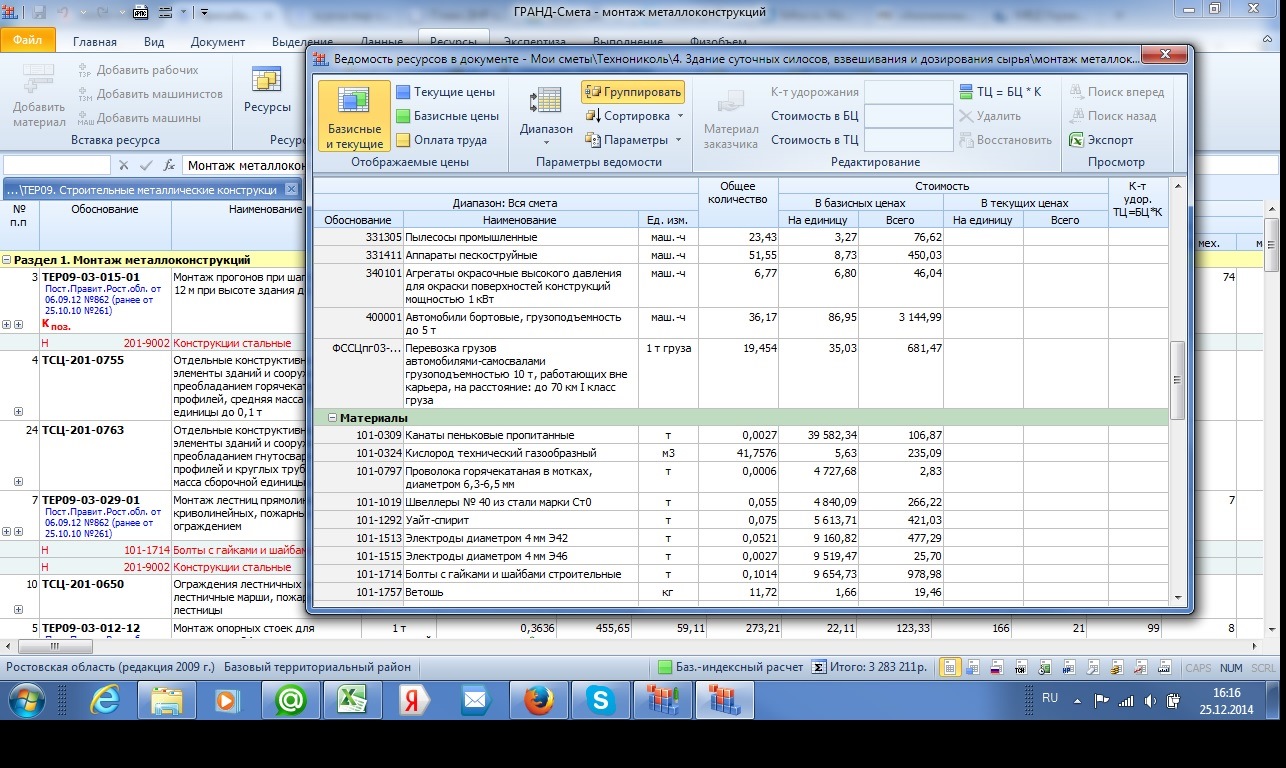Expand the Параметры dropdown
This screenshot has height=768, width=1286.
click(634, 140)
